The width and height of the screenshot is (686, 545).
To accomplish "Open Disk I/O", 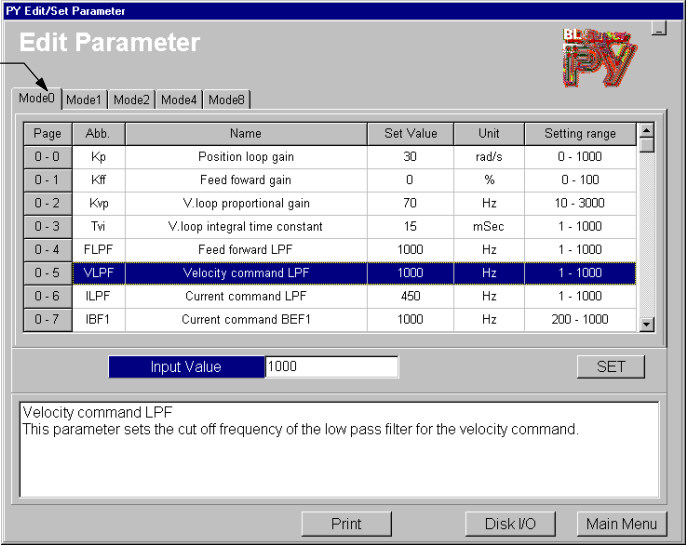I will pyautogui.click(x=510, y=524).
